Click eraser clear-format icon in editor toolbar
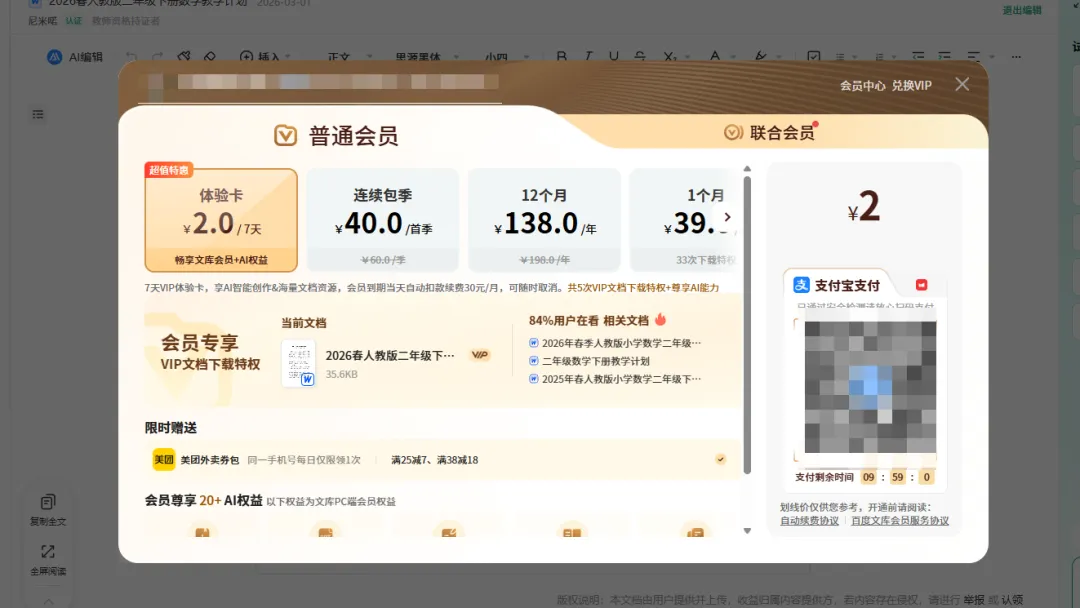The height and width of the screenshot is (608, 1080). pos(209,56)
